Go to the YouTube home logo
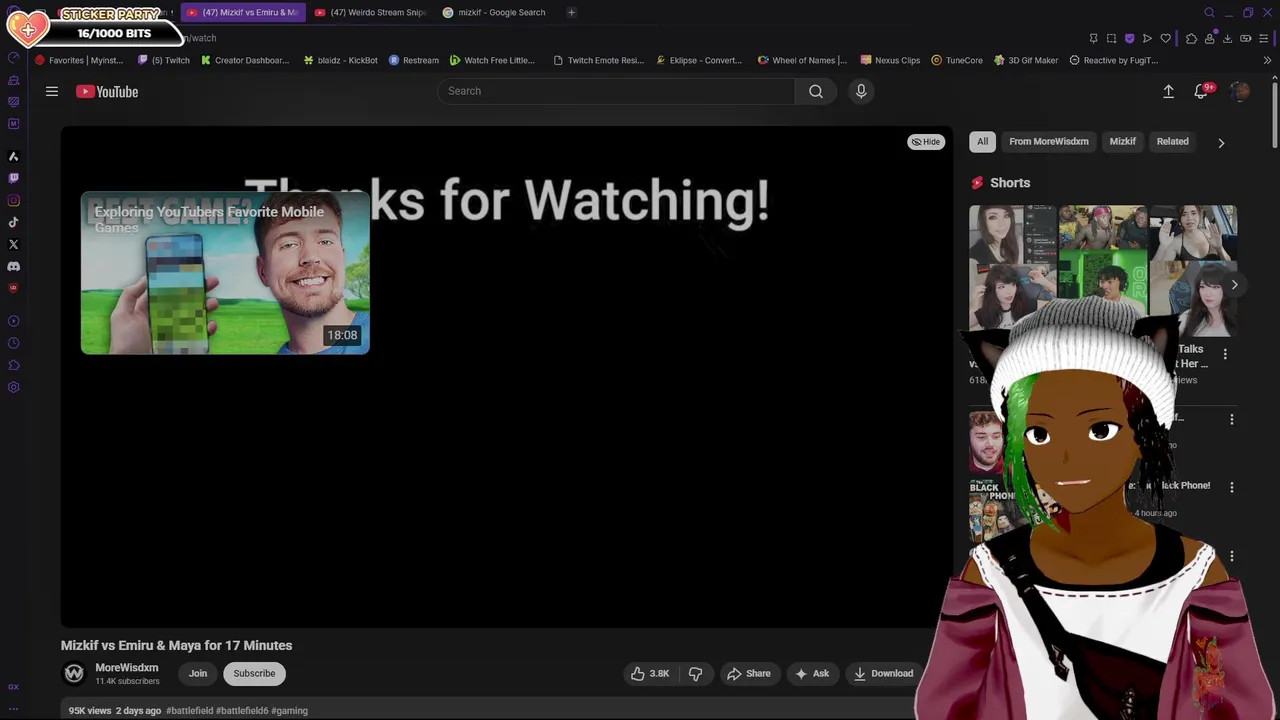 pyautogui.click(x=107, y=91)
